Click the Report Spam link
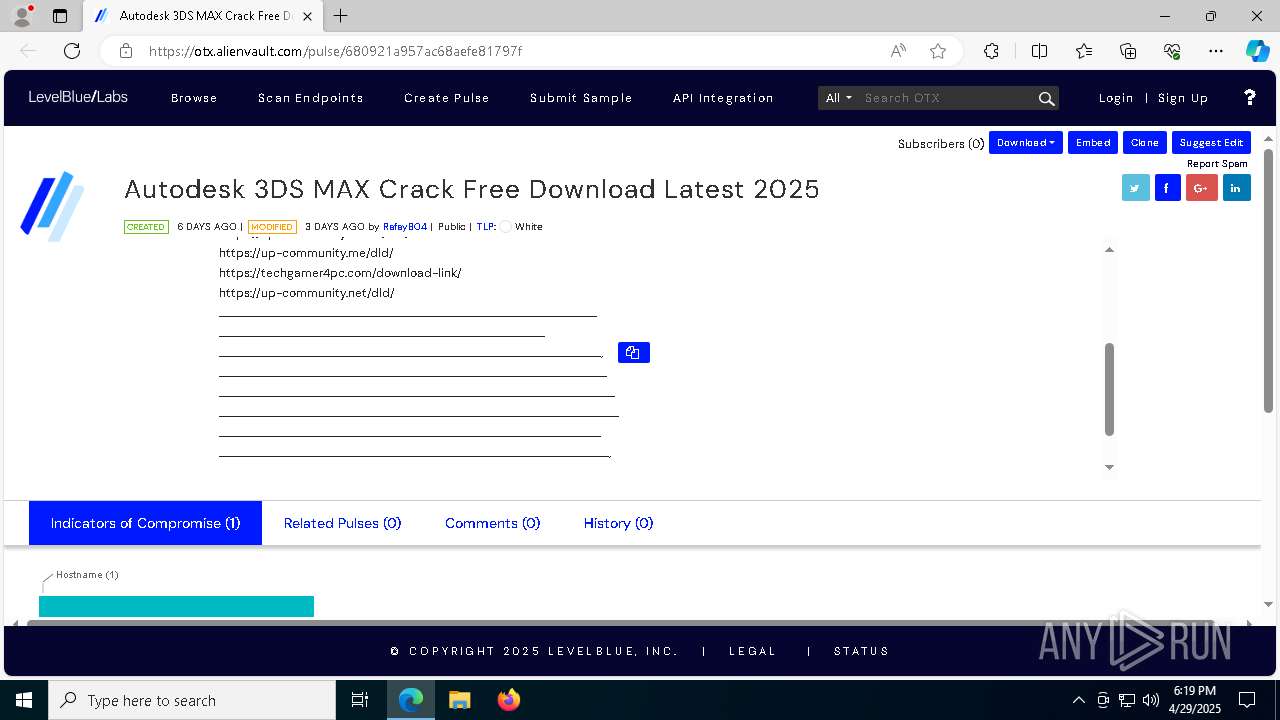The image size is (1280, 720). 1217,164
